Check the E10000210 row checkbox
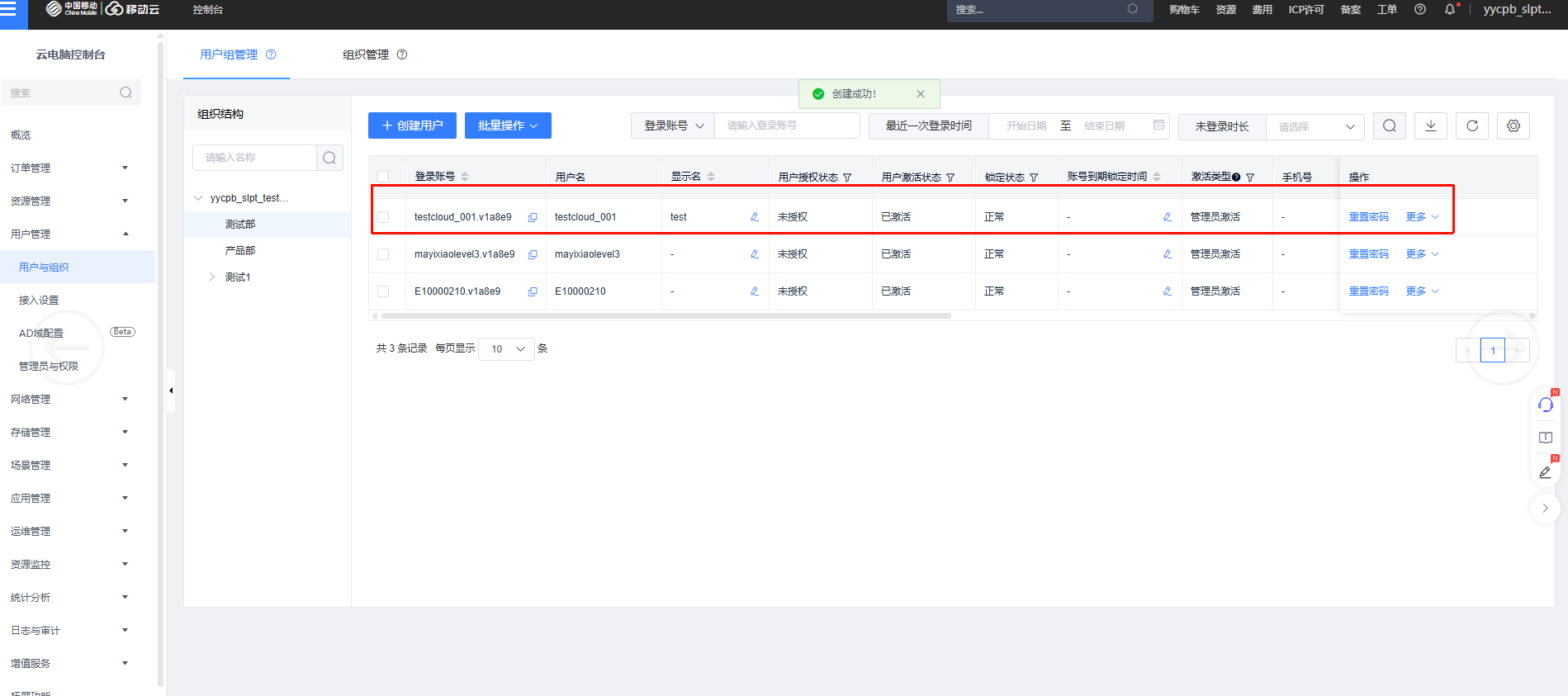This screenshot has width=1568, height=696. click(x=383, y=291)
